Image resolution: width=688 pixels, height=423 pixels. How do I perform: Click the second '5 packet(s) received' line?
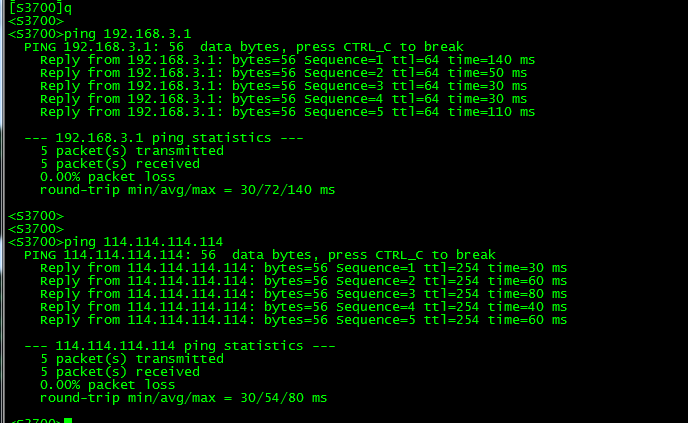(x=120, y=372)
